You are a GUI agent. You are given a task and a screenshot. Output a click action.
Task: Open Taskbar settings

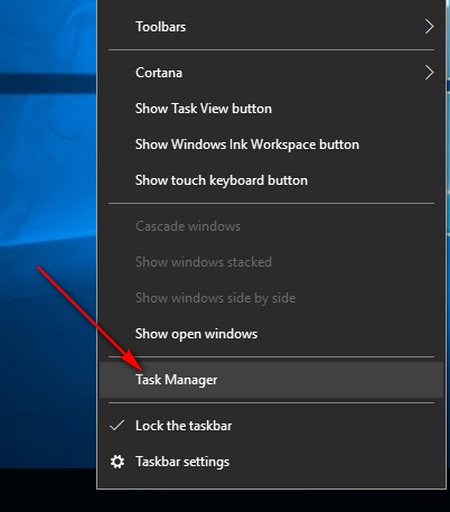tap(272, 462)
